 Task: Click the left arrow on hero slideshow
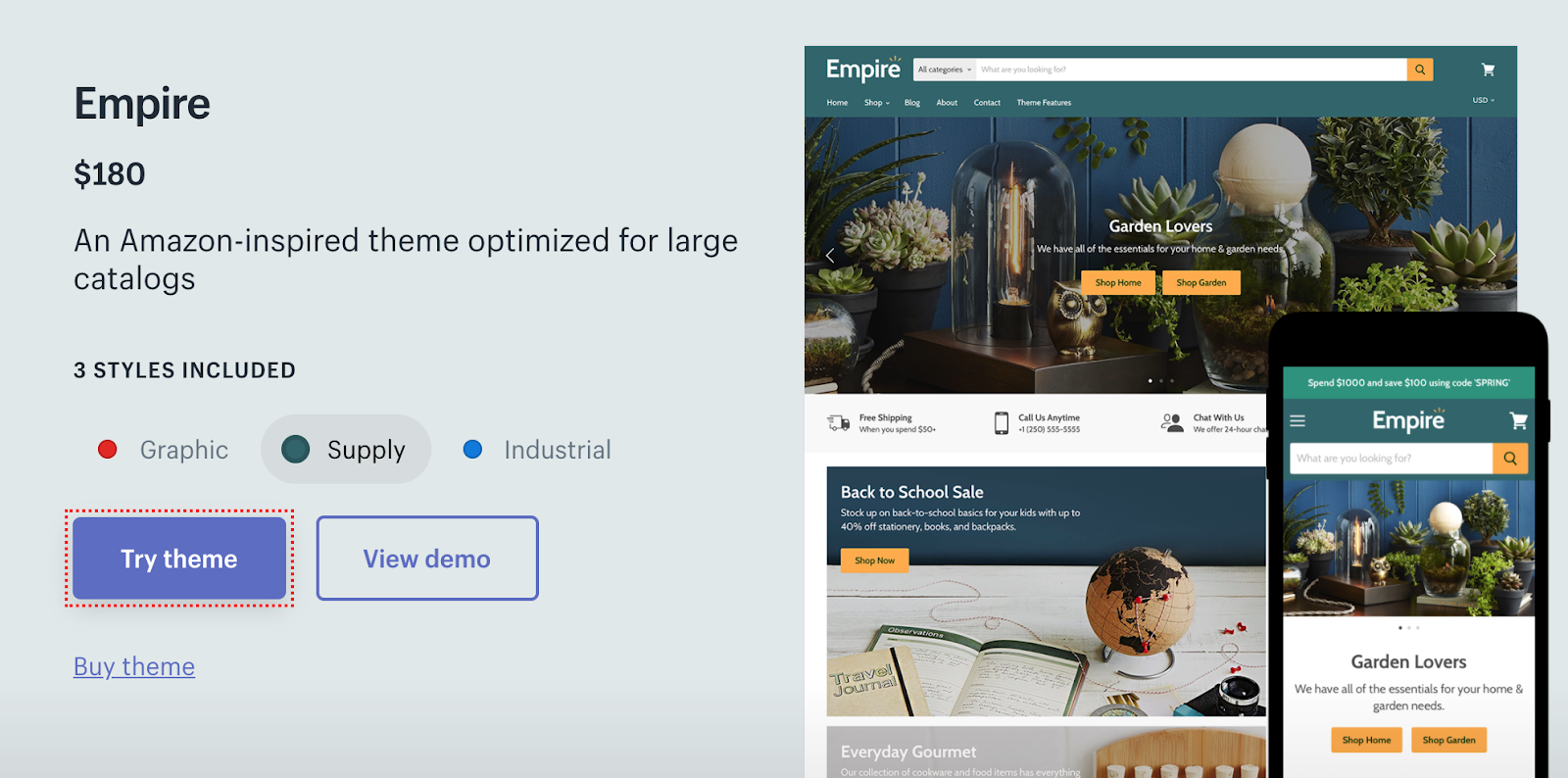pyautogui.click(x=830, y=256)
